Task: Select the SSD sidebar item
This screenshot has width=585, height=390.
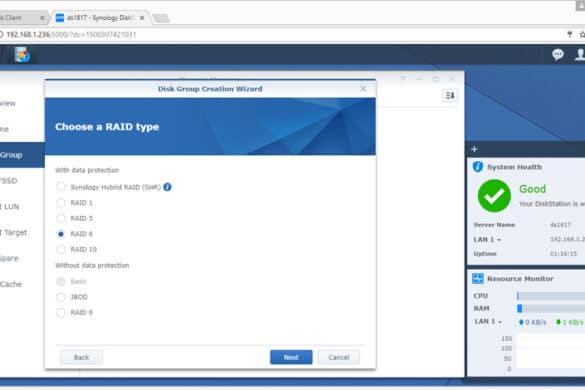Action: [22, 181]
